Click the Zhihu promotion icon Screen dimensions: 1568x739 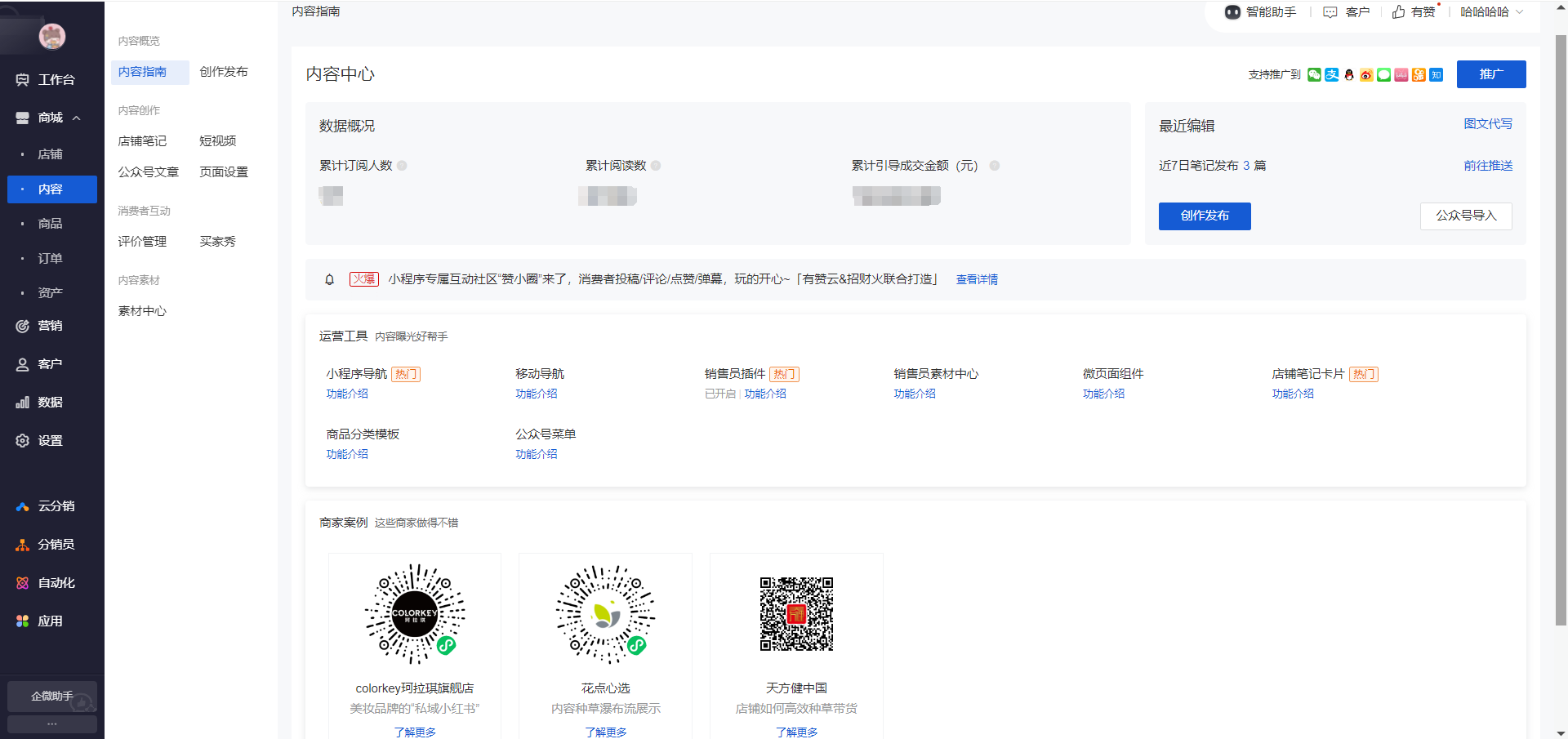(x=1437, y=74)
